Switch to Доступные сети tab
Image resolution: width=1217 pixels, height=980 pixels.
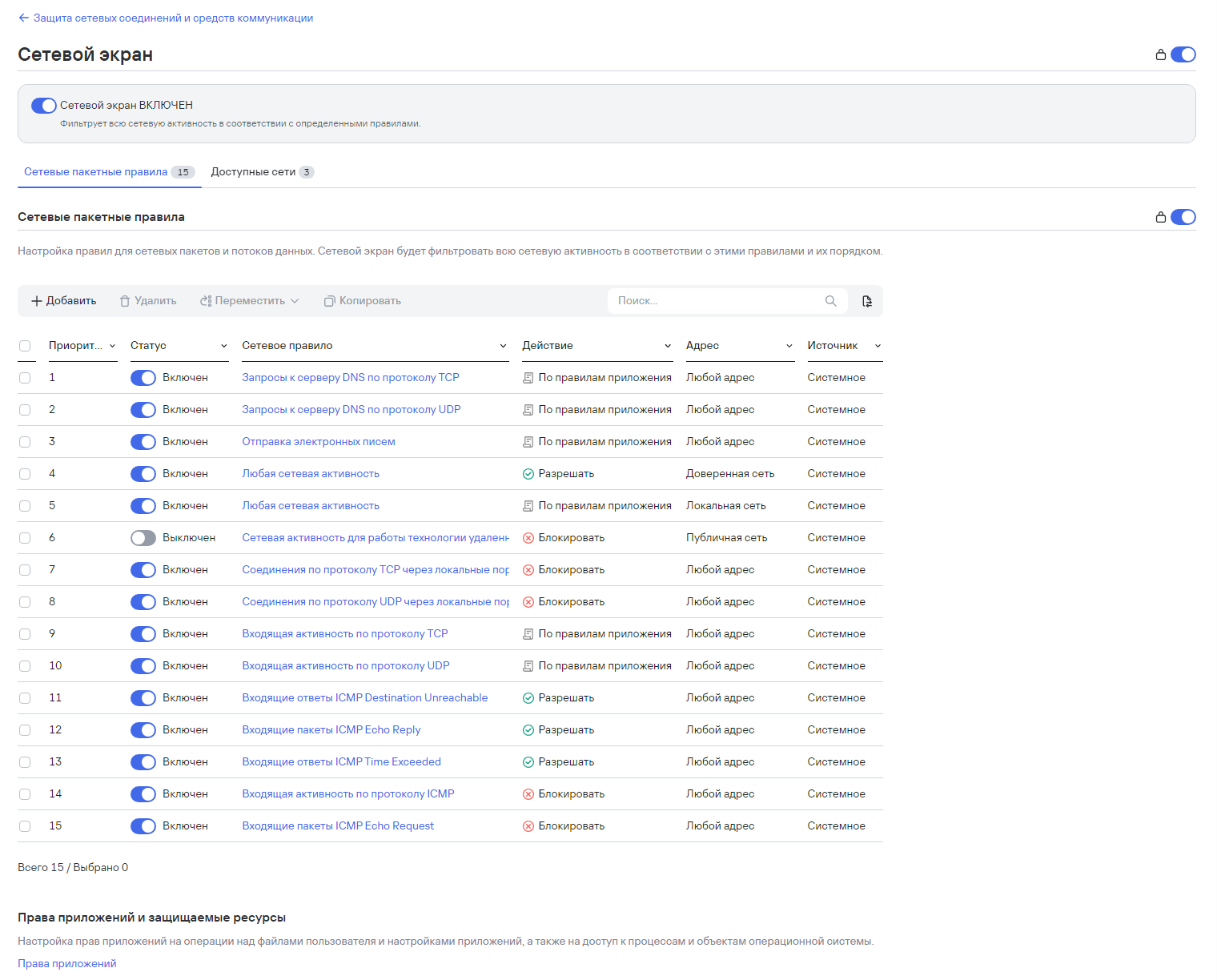[x=262, y=172]
